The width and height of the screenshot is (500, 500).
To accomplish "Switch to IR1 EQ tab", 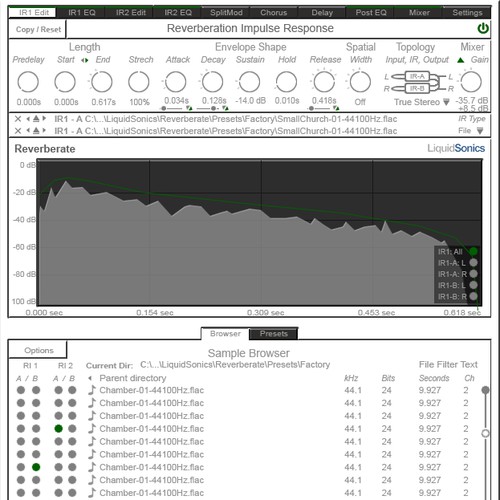I will (x=82, y=13).
